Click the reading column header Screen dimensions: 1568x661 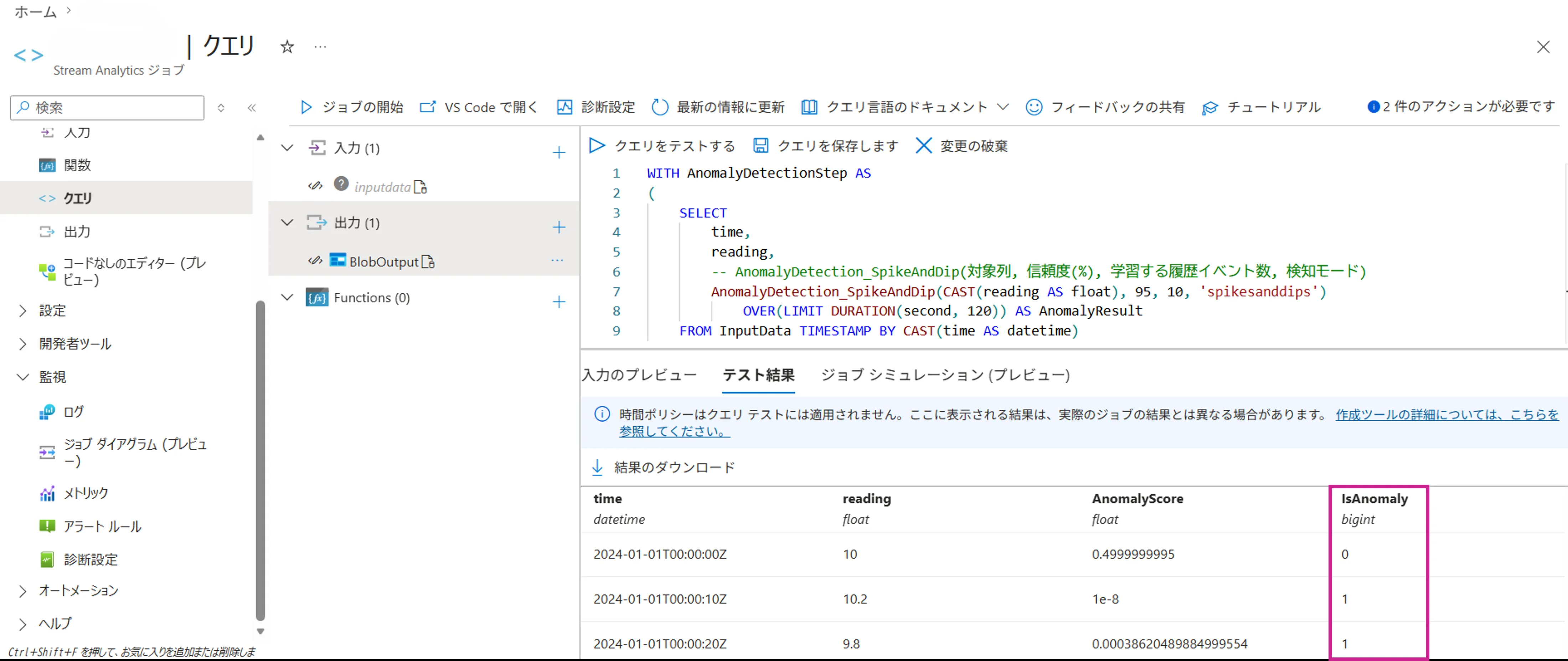pyautogui.click(x=866, y=499)
